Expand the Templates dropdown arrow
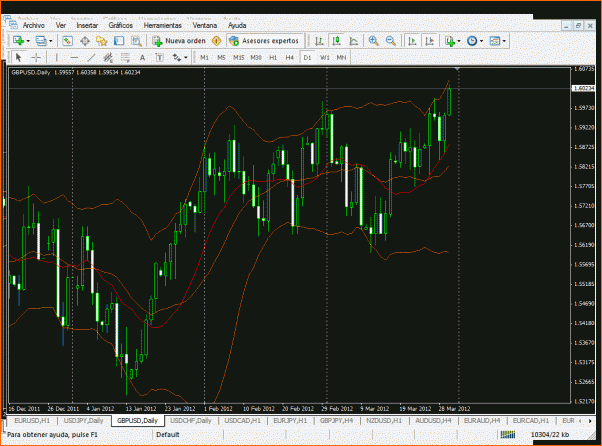Image resolution: width=602 pixels, height=446 pixels. (504, 41)
